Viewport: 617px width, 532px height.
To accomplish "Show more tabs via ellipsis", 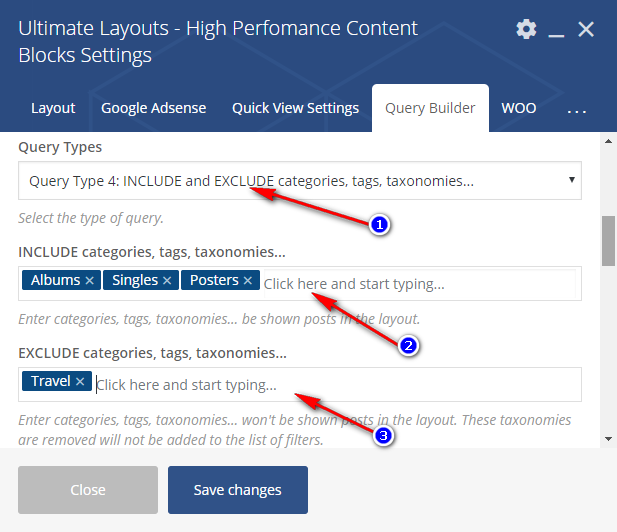I will pyautogui.click(x=576, y=109).
